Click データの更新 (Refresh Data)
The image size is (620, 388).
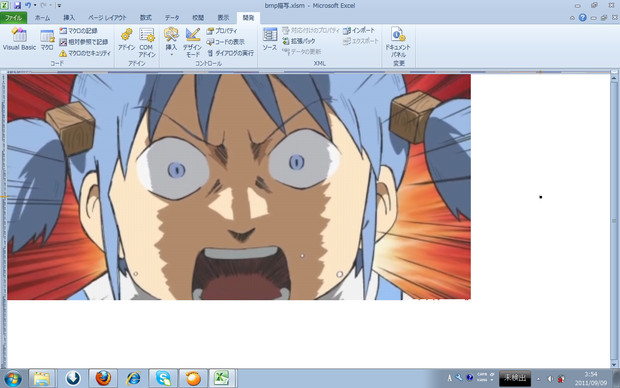(x=302, y=52)
